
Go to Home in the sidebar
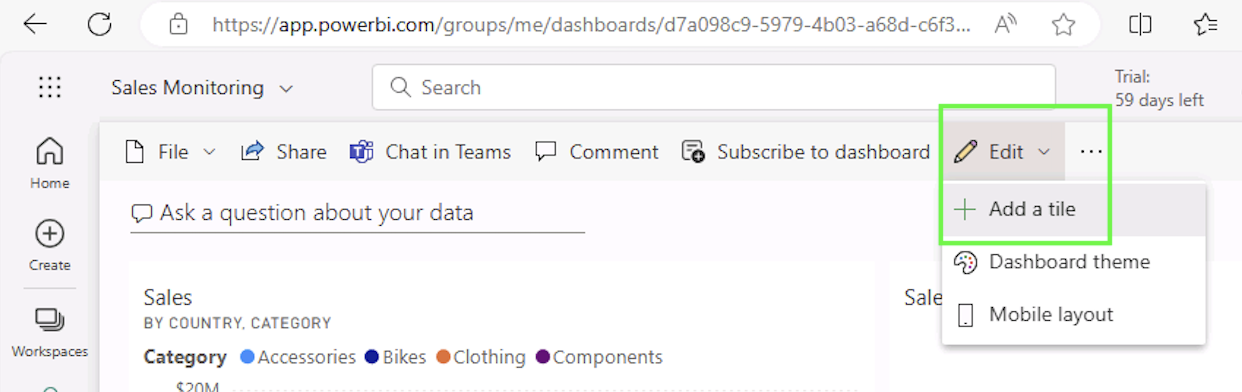49,163
